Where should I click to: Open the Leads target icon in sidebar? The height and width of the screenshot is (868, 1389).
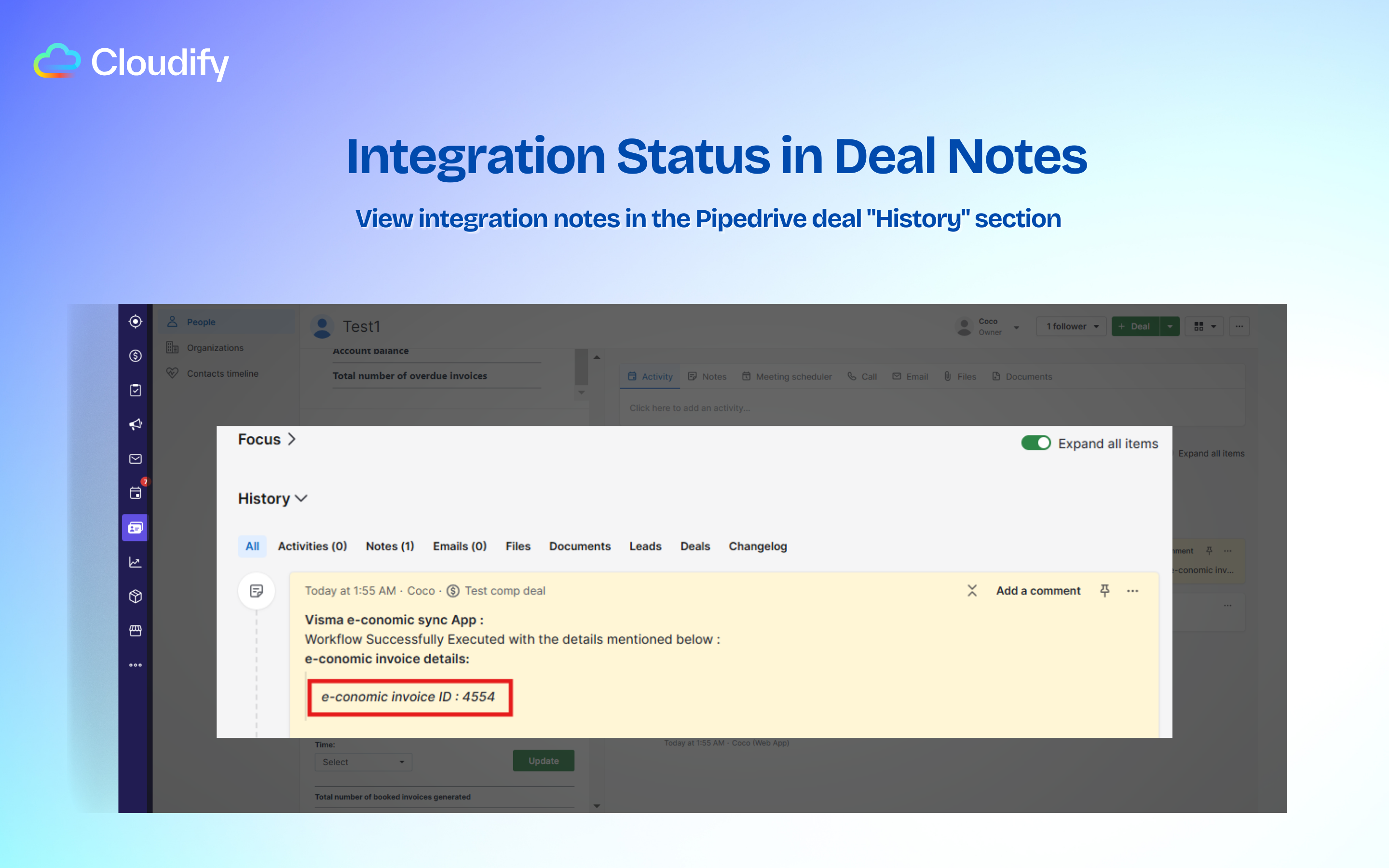(136, 322)
